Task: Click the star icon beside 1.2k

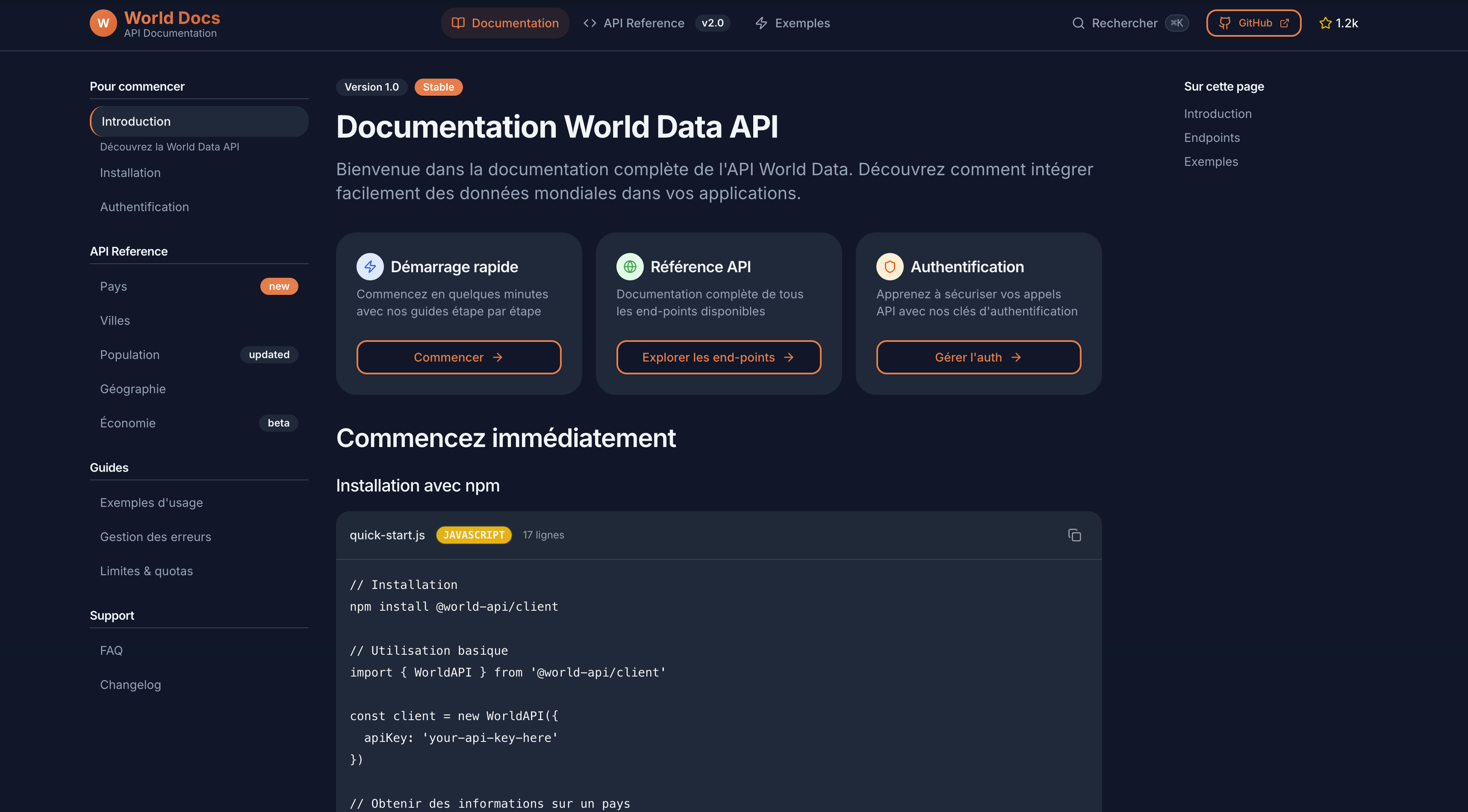Action: point(1325,24)
